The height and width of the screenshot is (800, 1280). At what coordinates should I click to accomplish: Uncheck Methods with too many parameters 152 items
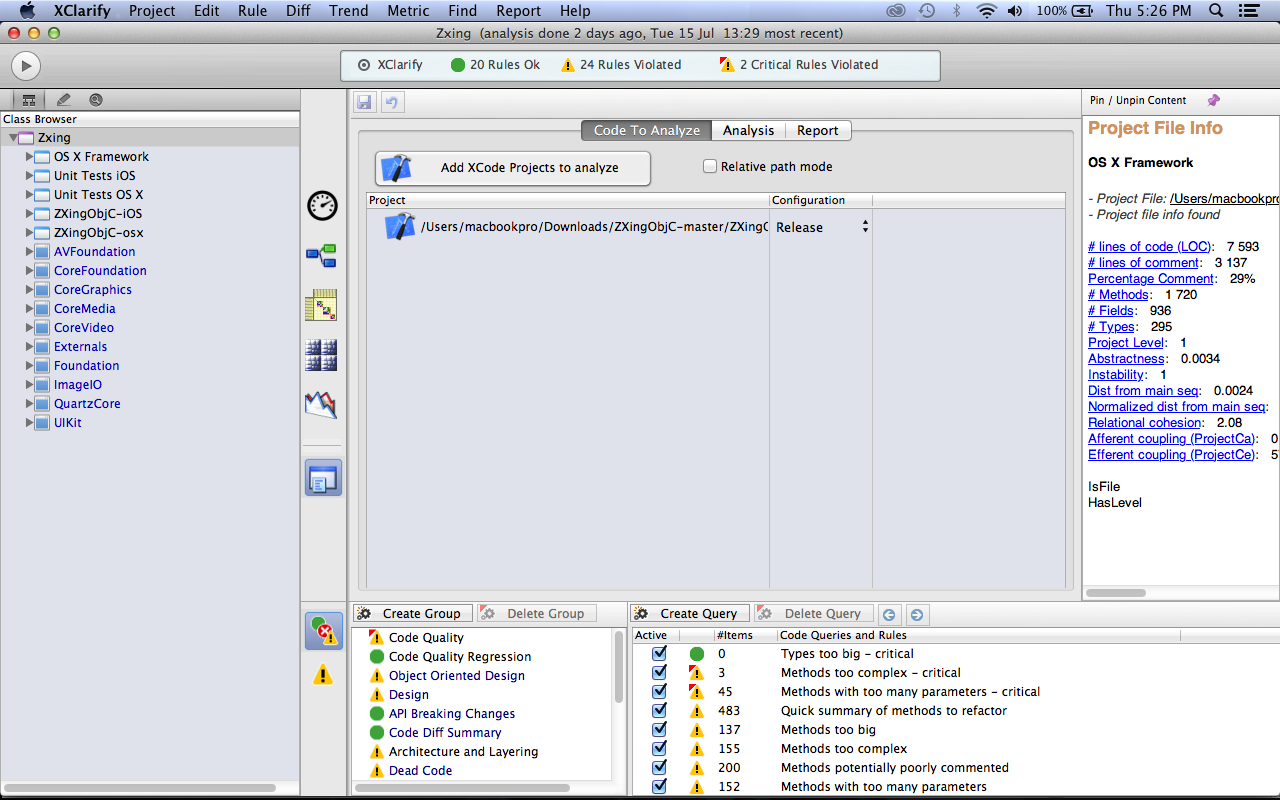[x=659, y=786]
